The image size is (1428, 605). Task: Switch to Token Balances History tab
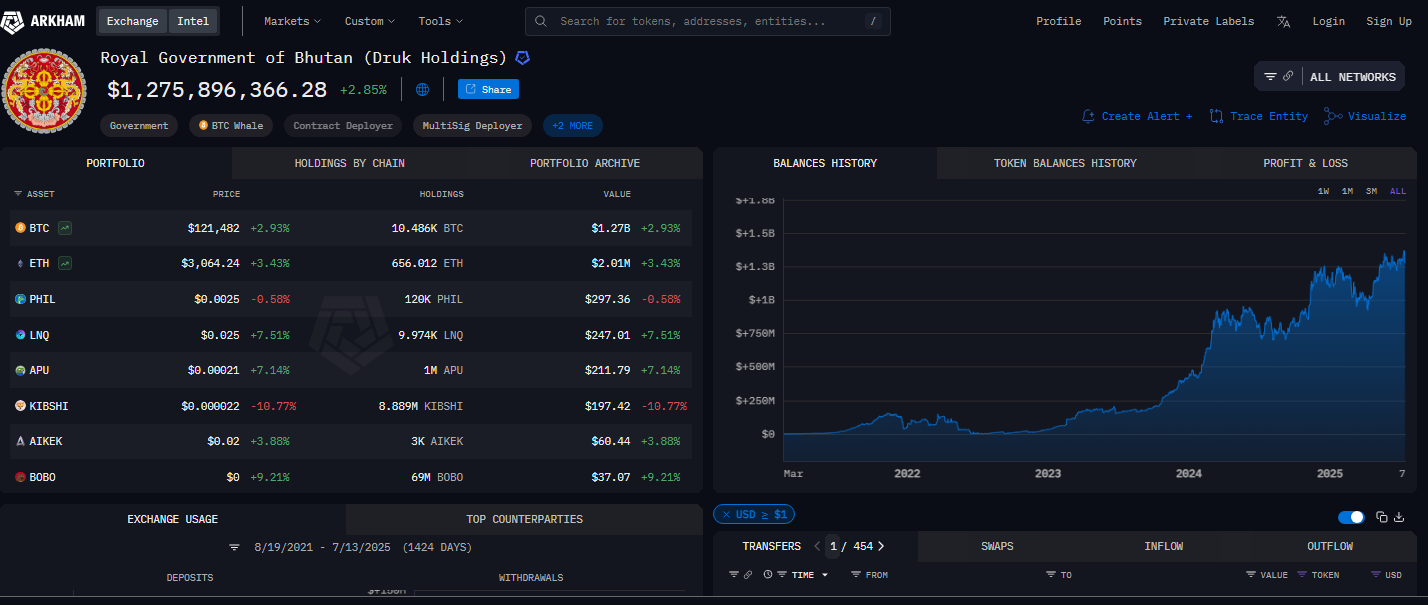tap(1065, 163)
